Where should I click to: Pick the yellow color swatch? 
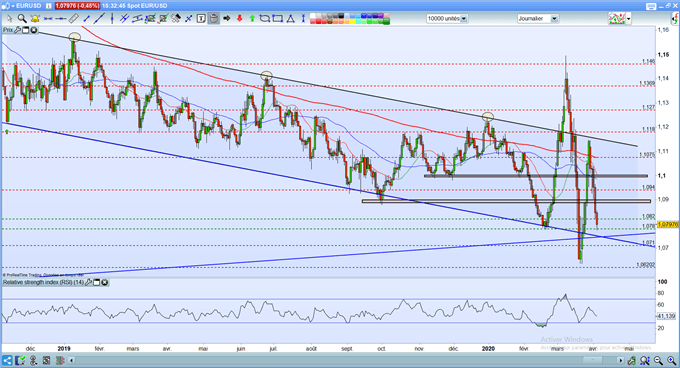point(353,21)
